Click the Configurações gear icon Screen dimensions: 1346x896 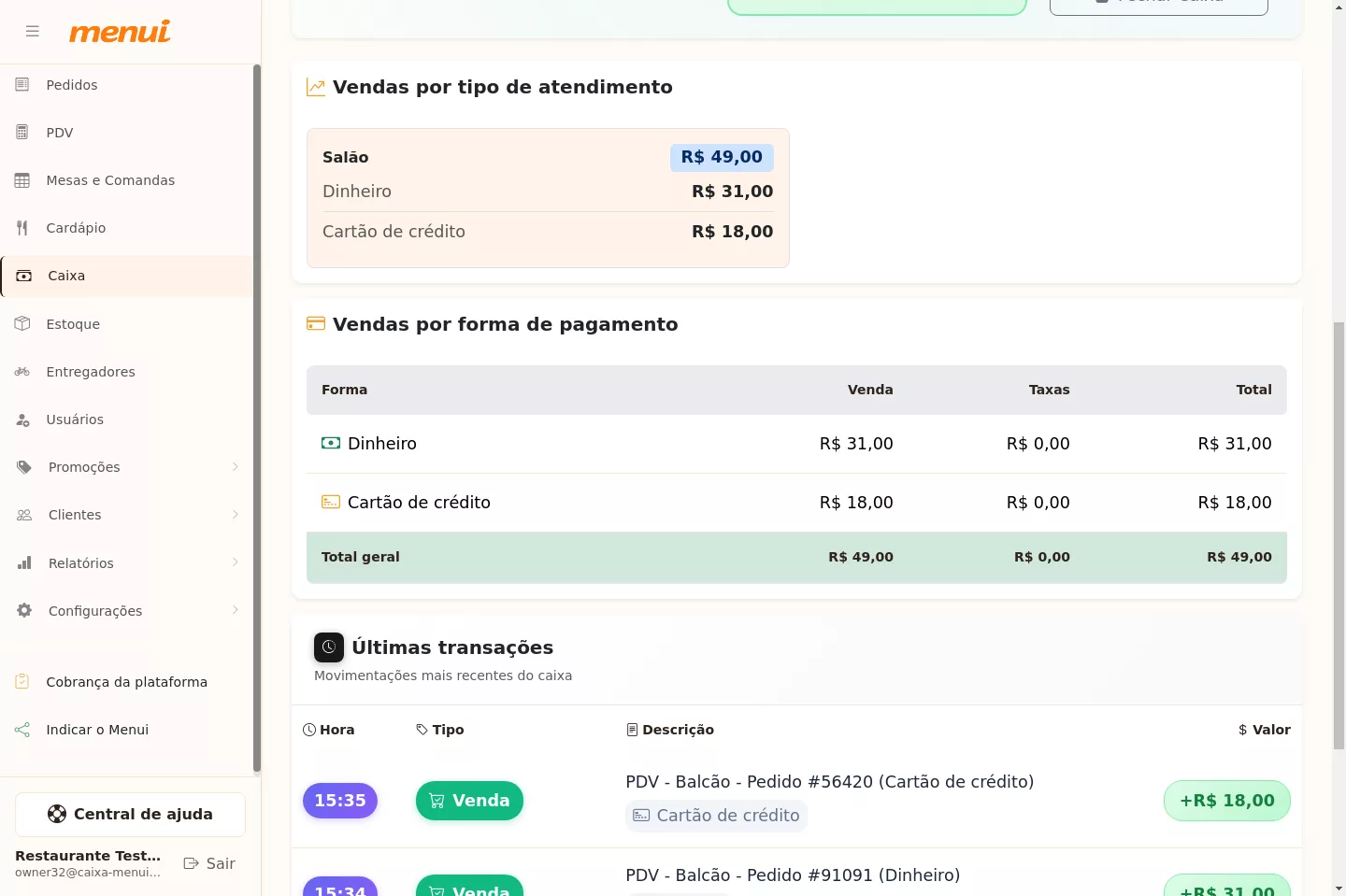24,610
